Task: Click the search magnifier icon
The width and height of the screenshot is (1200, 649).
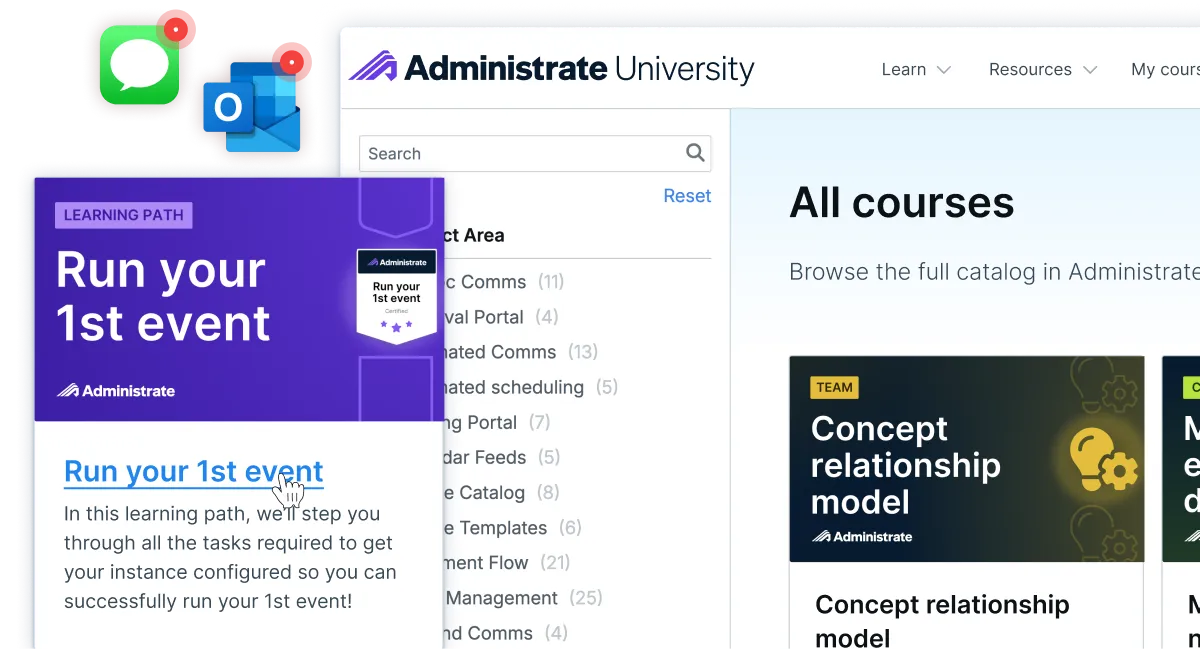Action: tap(695, 153)
